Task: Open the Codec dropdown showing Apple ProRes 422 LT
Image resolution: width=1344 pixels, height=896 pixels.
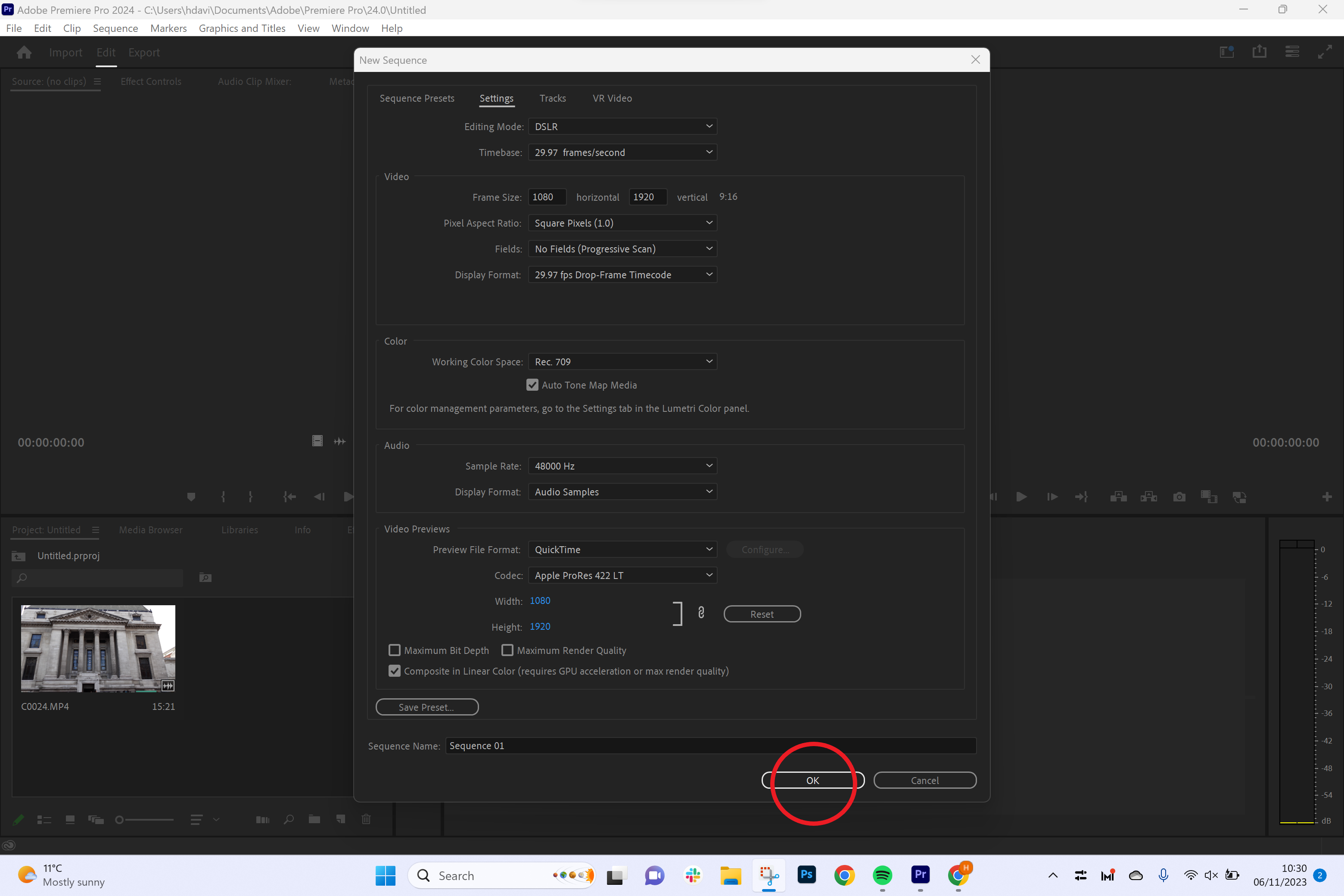Action: tap(622, 576)
